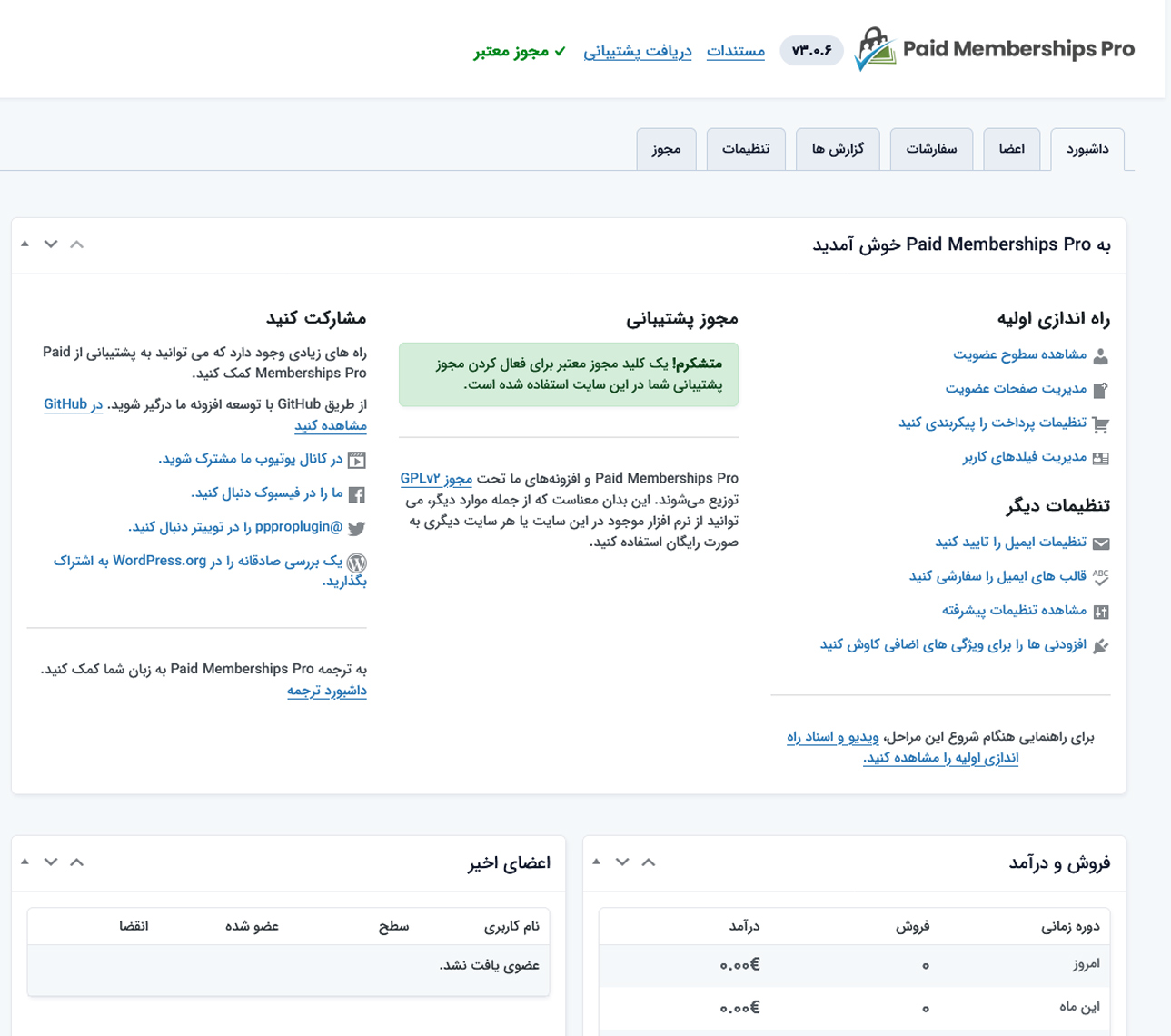Screen dimensions: 1171x1036
Task: Open the داشبورد ترجمه link
Action: (327, 691)
